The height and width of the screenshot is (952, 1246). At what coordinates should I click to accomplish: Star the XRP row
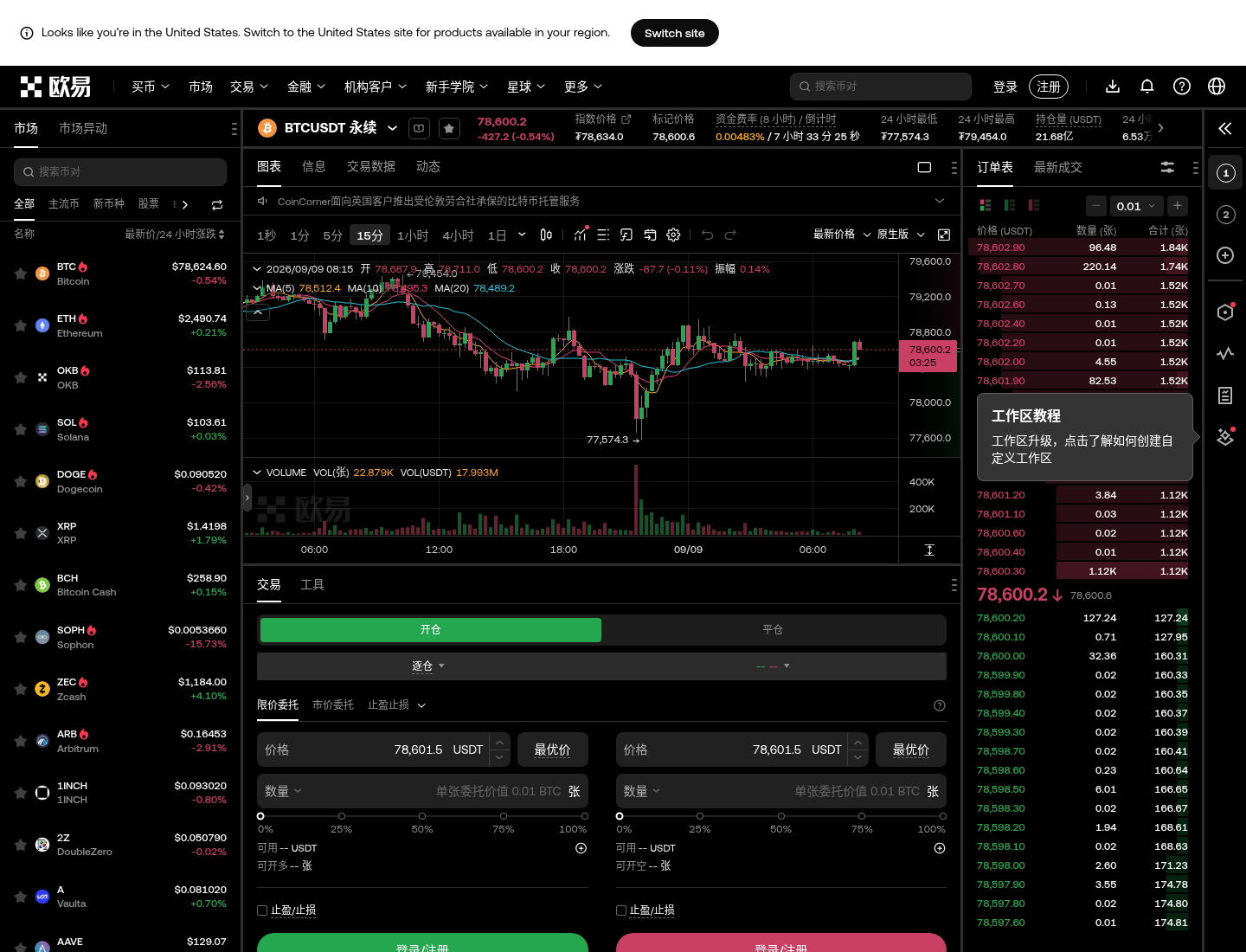(20, 533)
